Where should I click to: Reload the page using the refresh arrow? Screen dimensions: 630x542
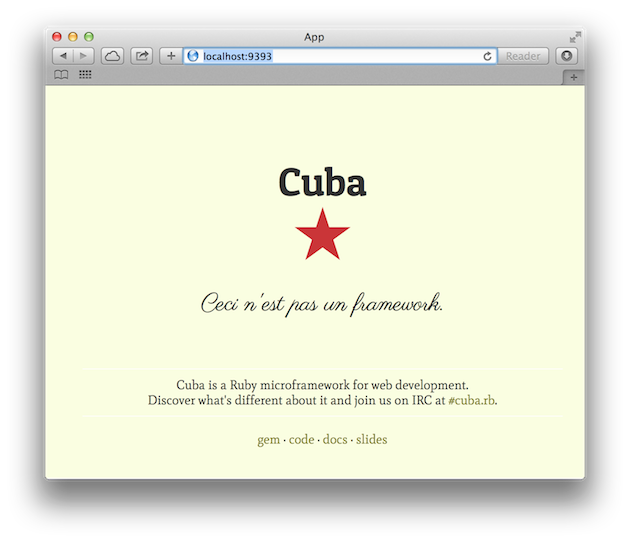coord(488,56)
